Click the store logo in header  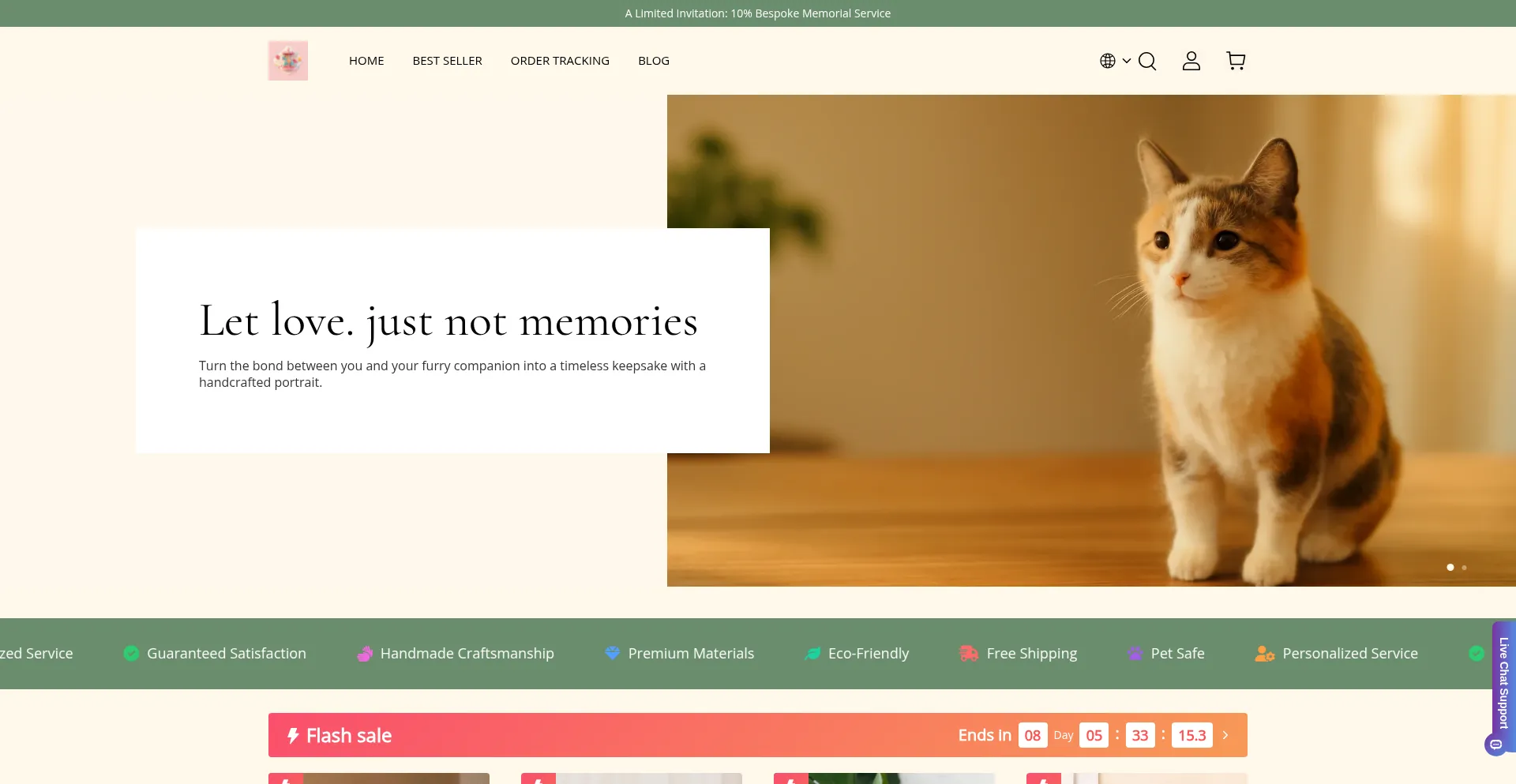[x=287, y=61]
